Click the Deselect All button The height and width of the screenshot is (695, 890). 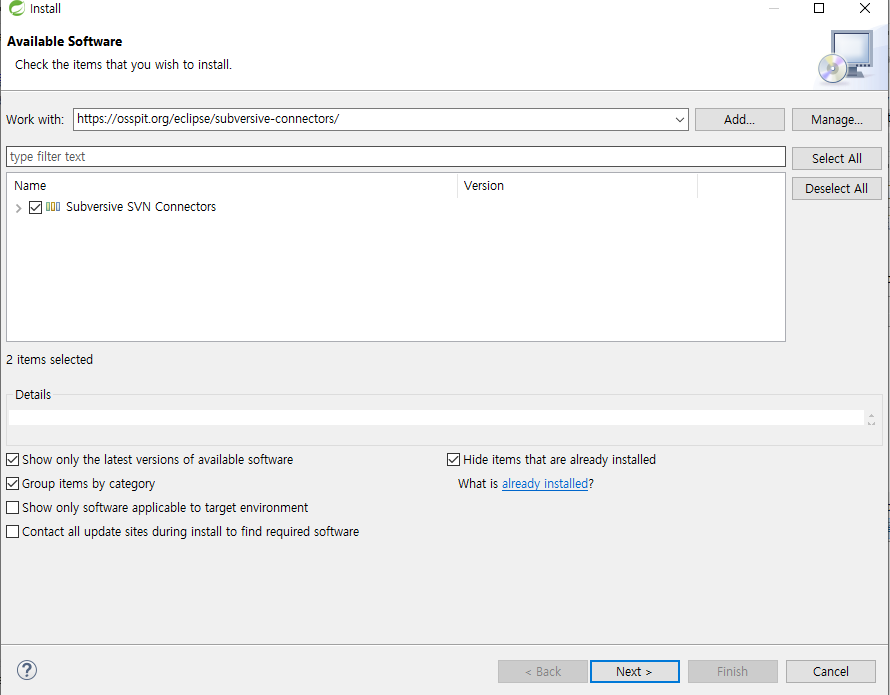837,189
